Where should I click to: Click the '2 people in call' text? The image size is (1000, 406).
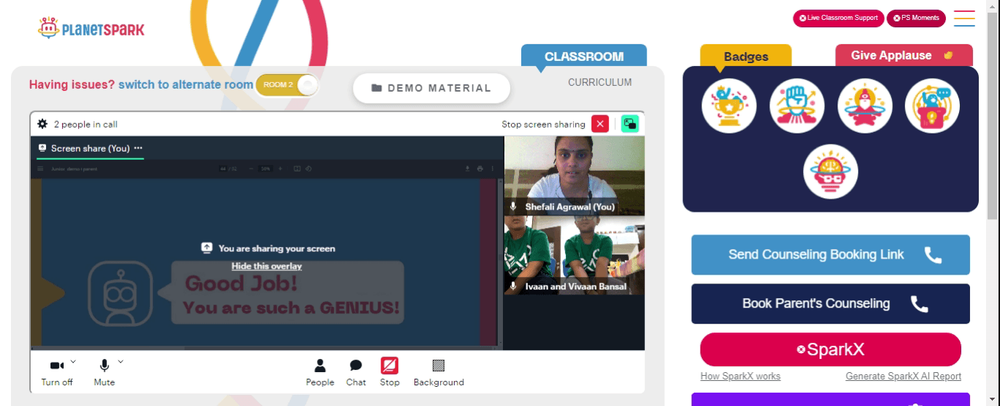click(85, 124)
